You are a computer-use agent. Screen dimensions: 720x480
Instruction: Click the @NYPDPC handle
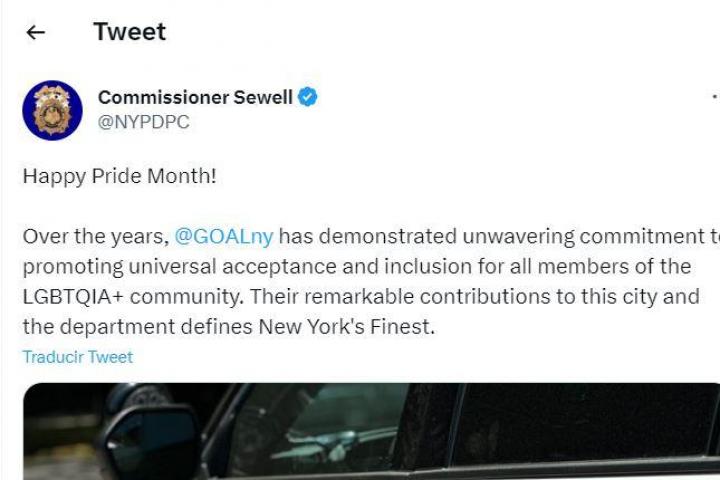(x=143, y=122)
